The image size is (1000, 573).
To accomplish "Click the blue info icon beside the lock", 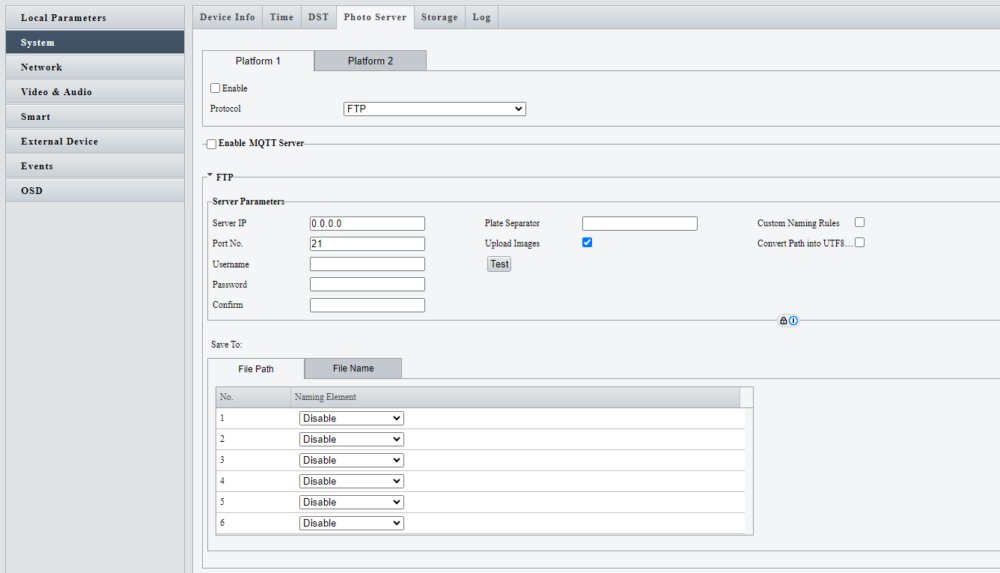I will [x=793, y=321].
